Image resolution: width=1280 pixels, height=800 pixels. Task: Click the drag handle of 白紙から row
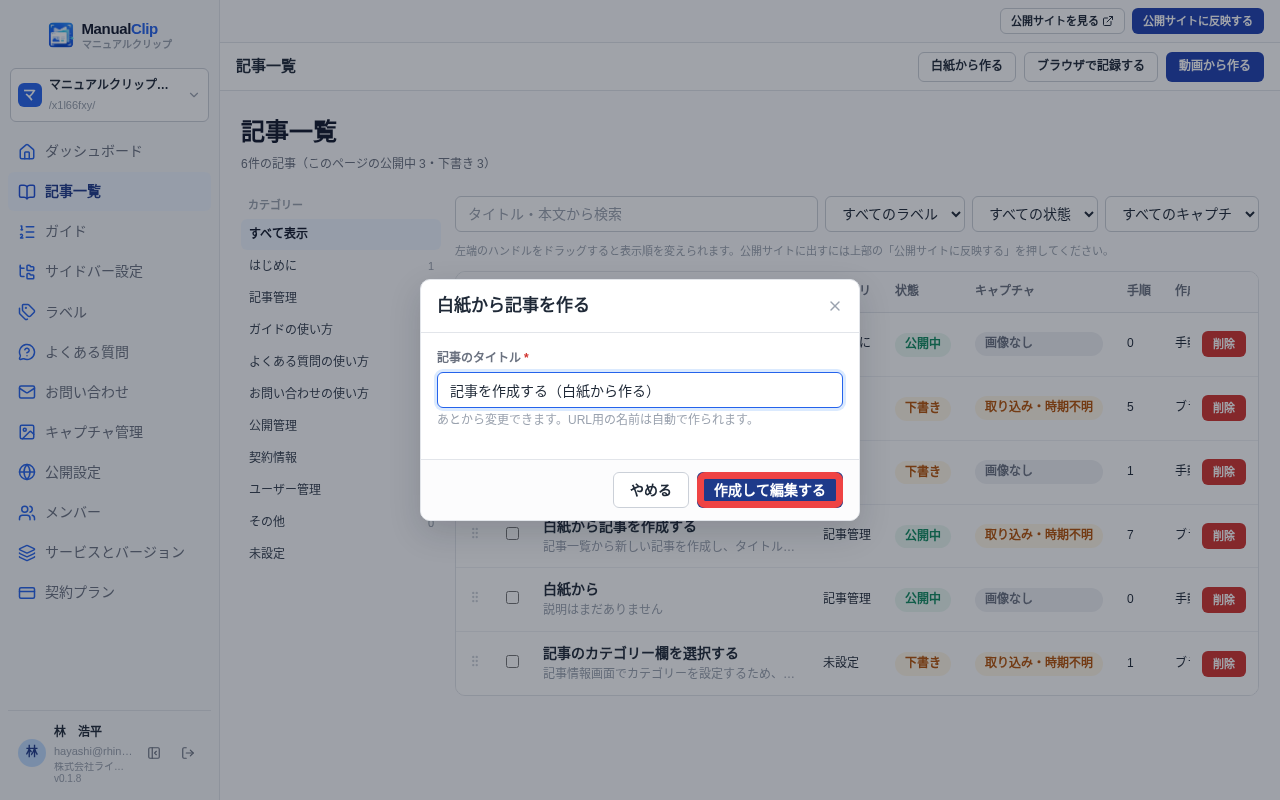475,597
